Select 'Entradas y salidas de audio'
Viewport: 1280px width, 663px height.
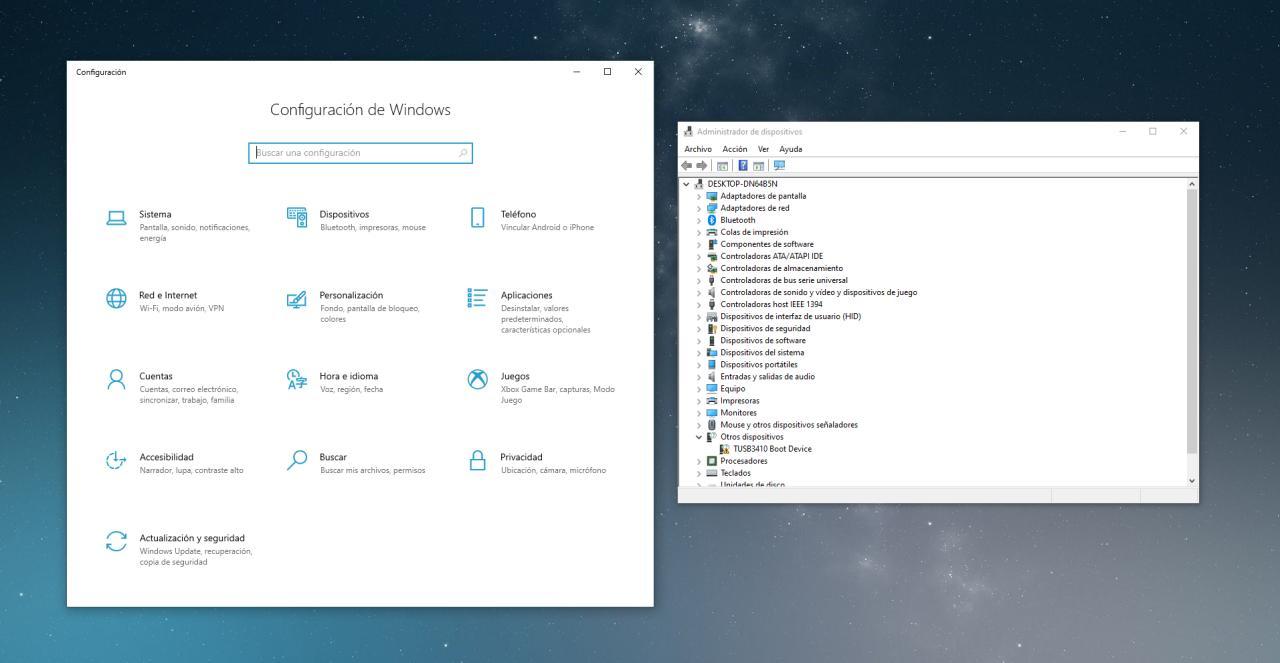pyautogui.click(x=768, y=377)
